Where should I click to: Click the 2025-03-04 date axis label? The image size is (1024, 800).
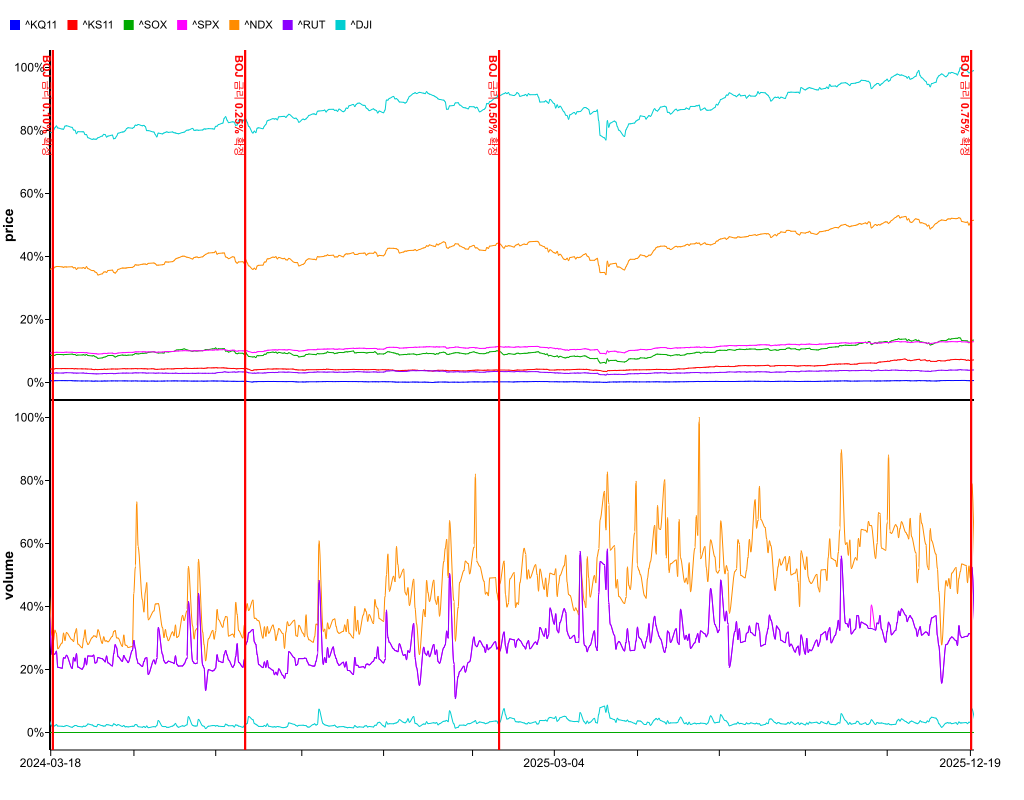(553, 763)
